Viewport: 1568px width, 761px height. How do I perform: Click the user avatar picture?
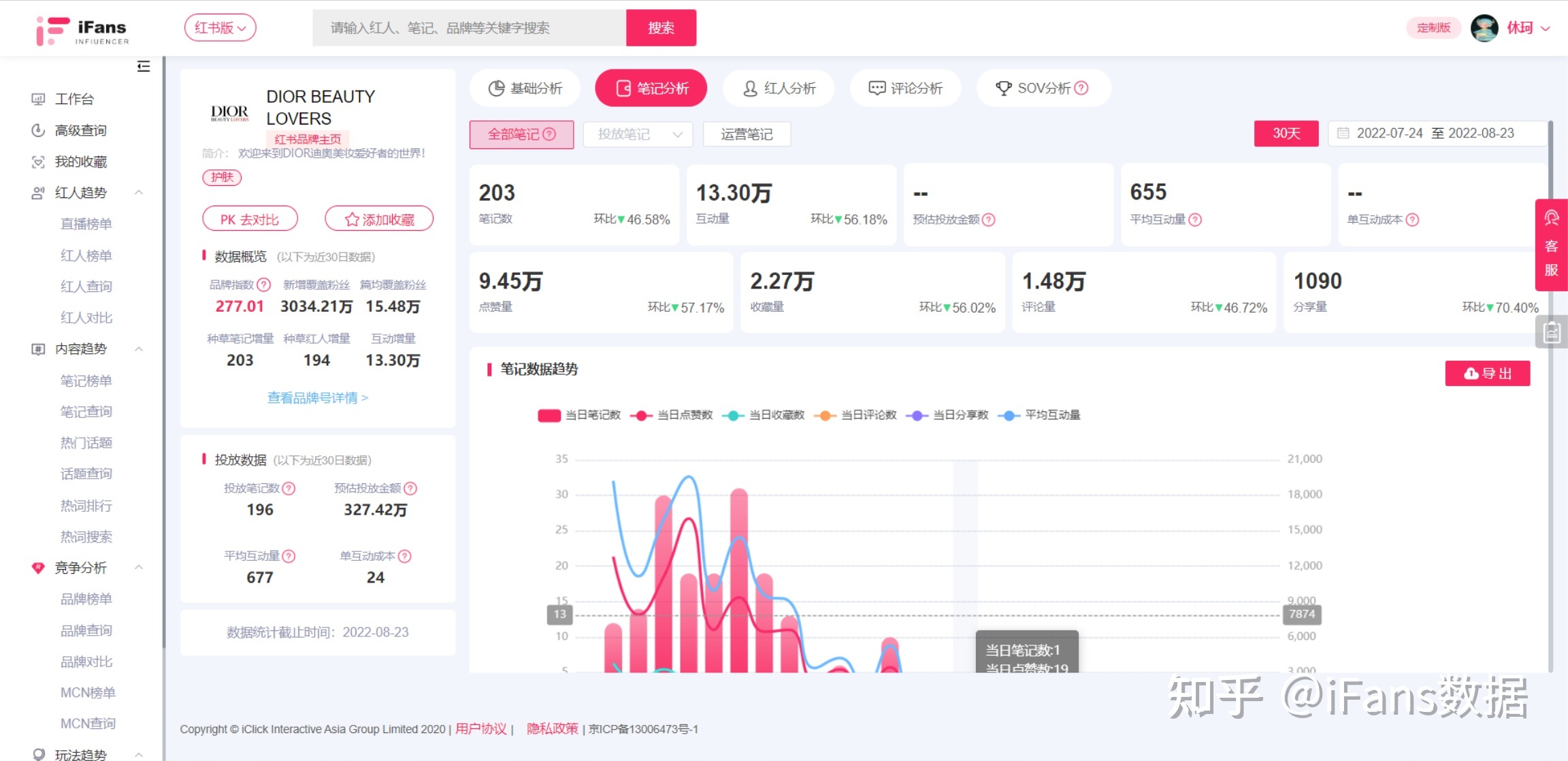pyautogui.click(x=1484, y=28)
